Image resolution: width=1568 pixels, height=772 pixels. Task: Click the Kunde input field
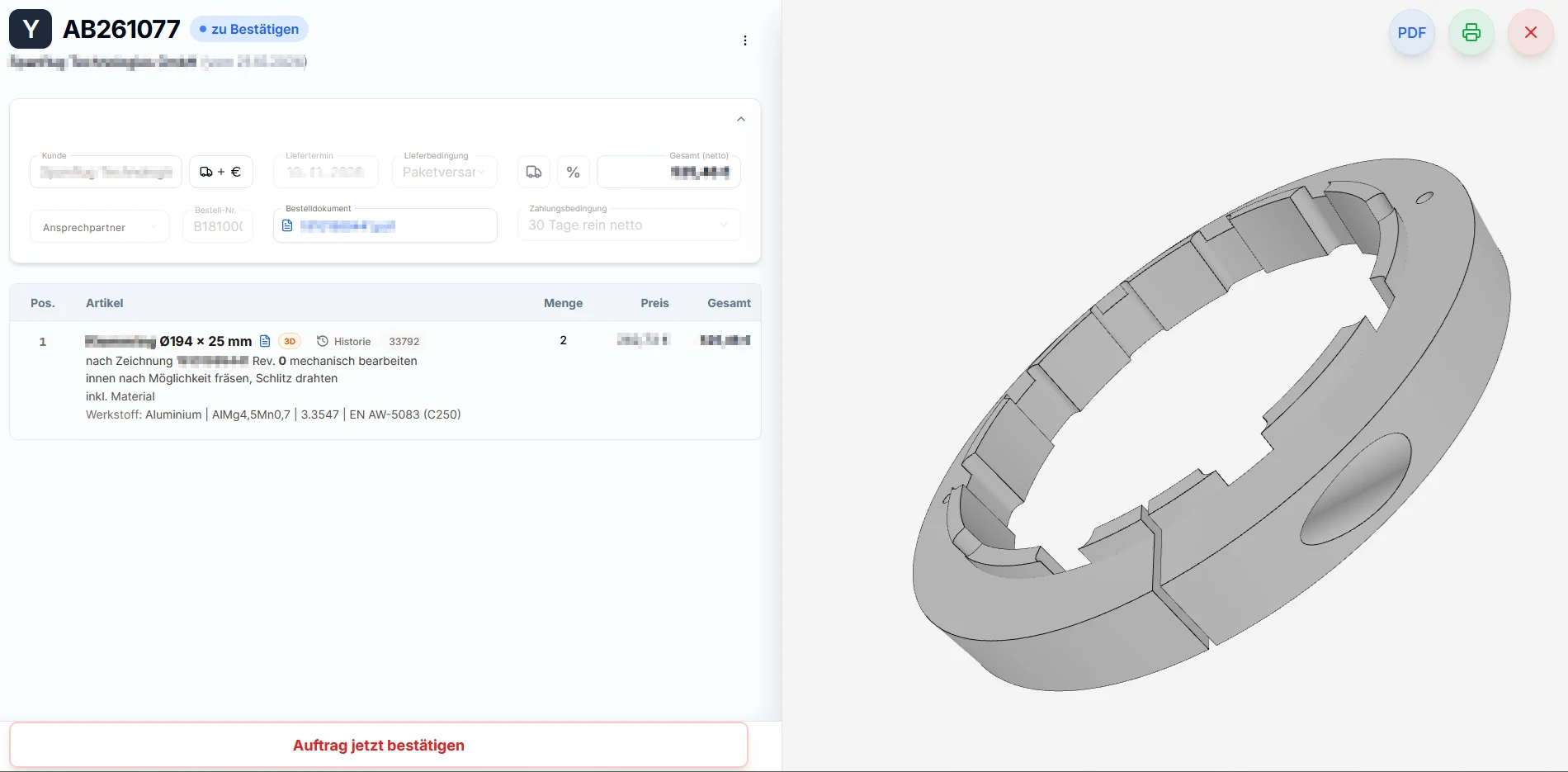click(106, 172)
